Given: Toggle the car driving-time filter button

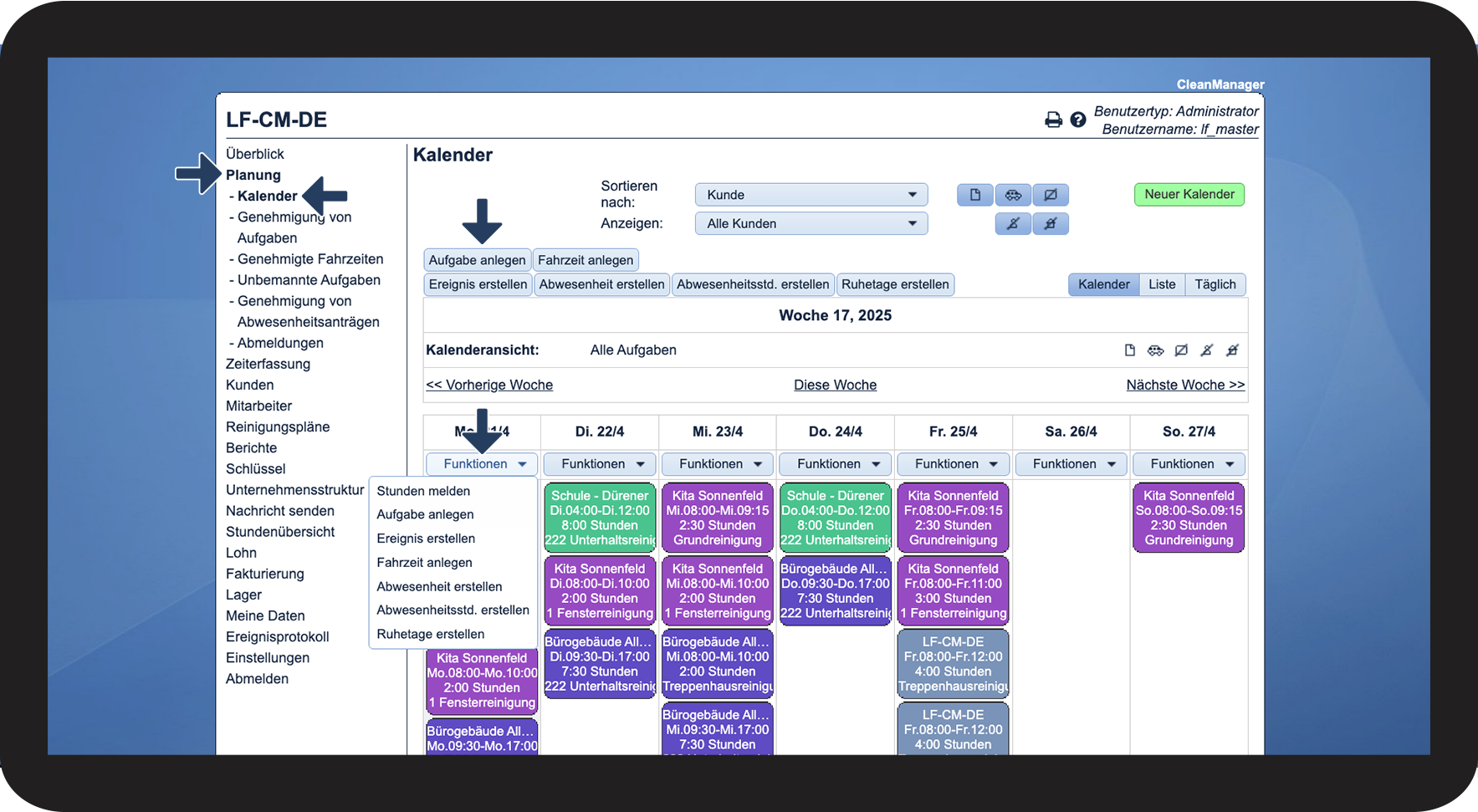Looking at the screenshot, I should 1013,195.
